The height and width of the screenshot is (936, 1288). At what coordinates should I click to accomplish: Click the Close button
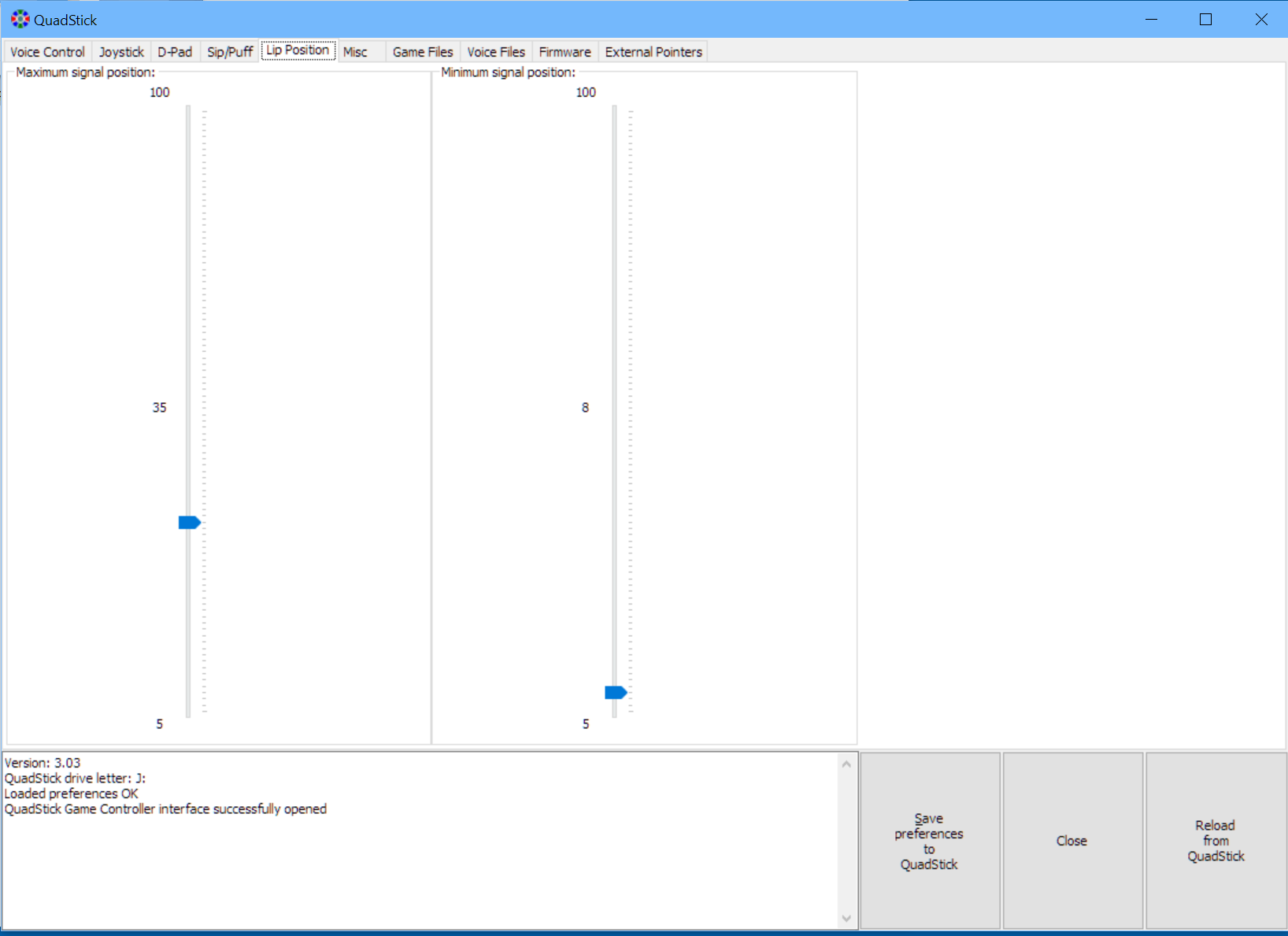(x=1072, y=841)
